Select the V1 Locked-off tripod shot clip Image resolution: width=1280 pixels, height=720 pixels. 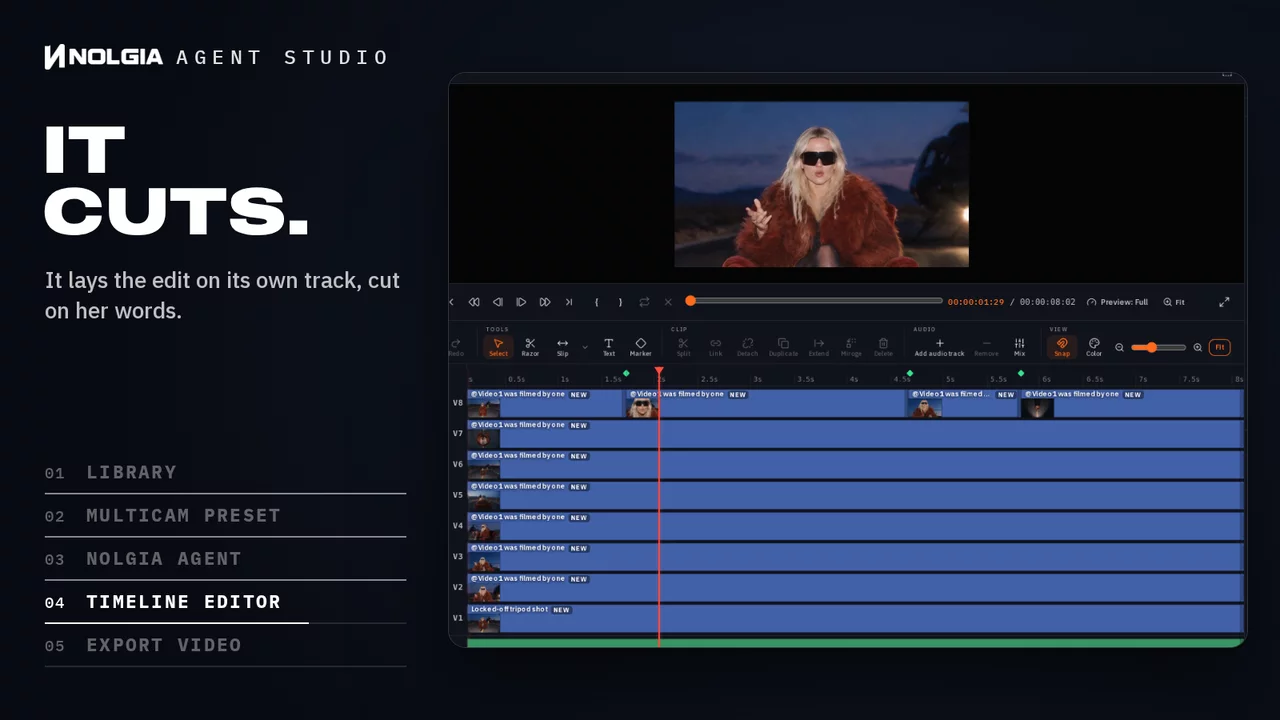click(x=855, y=619)
